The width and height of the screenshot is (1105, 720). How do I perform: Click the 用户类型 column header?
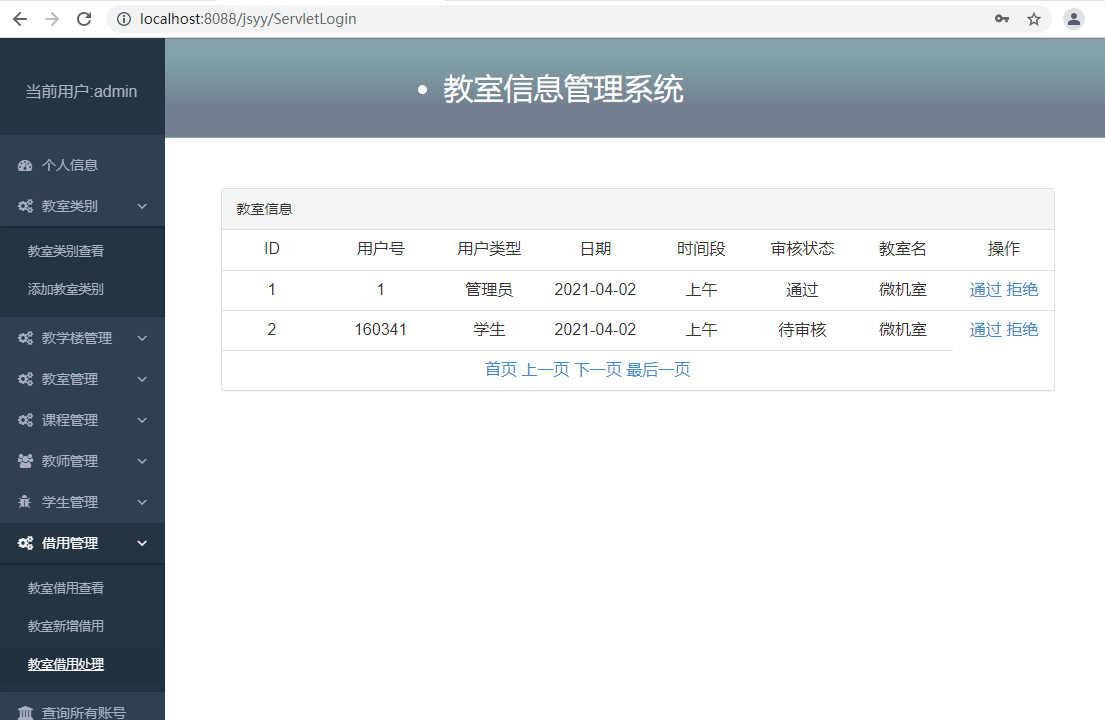click(489, 249)
